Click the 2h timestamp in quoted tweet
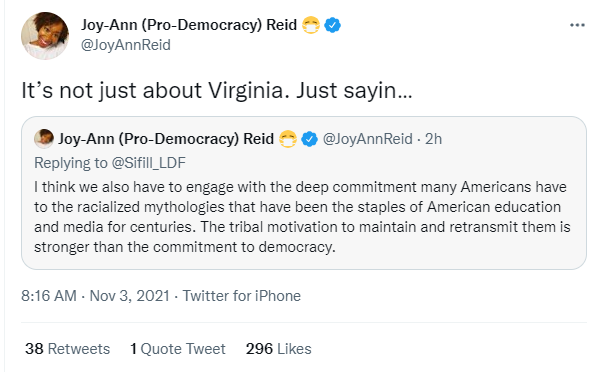This screenshot has height=372, width=600. coord(433,139)
